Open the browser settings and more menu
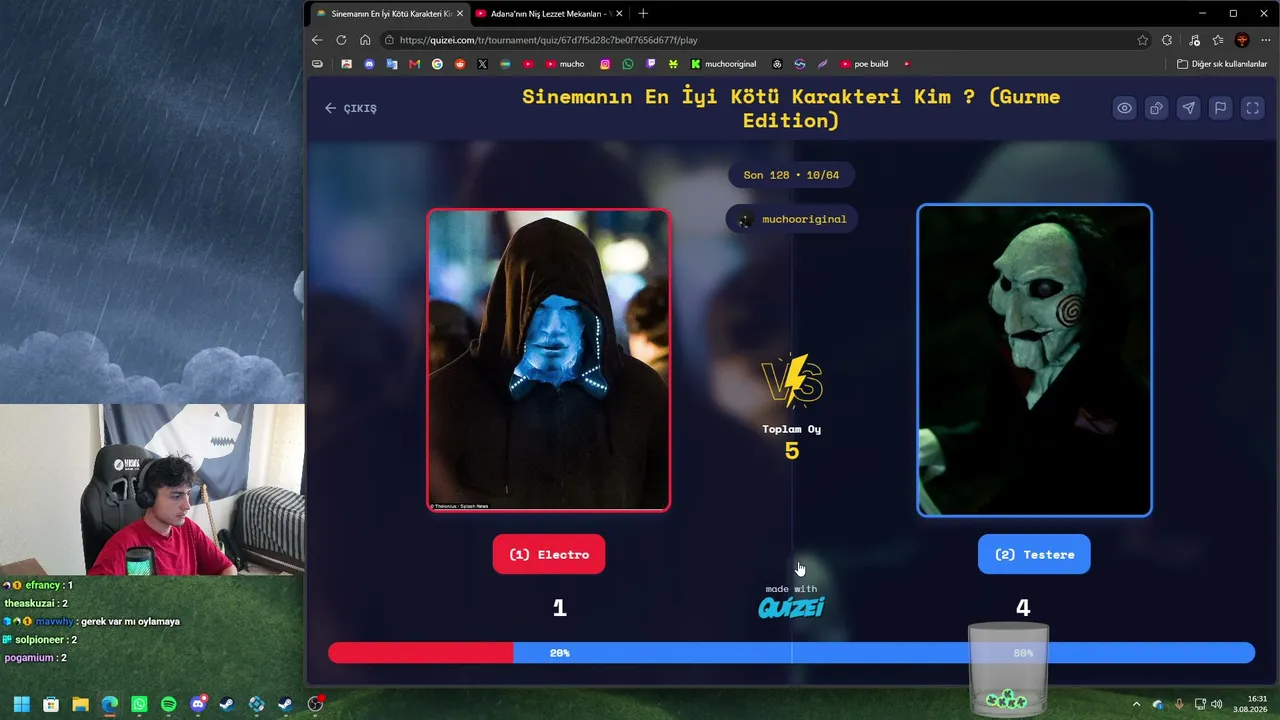Viewport: 1280px width, 720px height. (x=1266, y=40)
